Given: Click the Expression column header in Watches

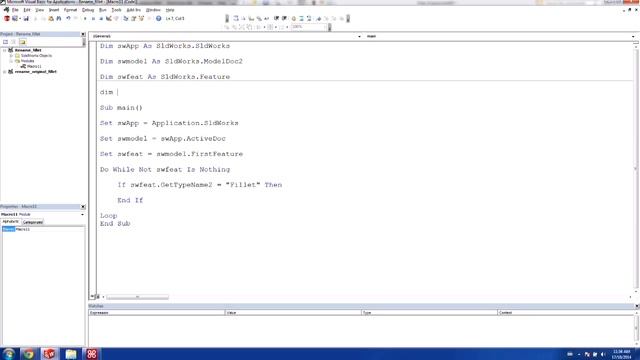Looking at the screenshot, I should [x=157, y=313].
